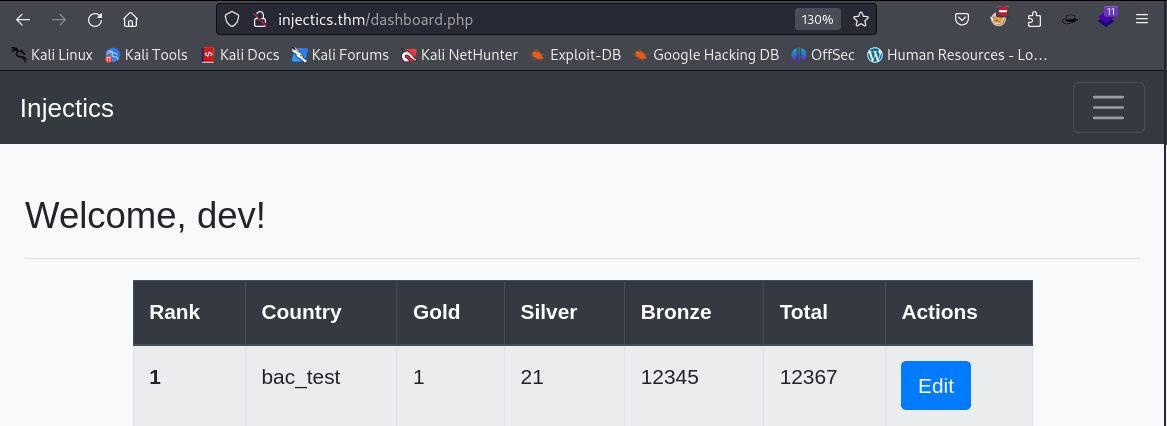Open the Pocket save icon

[962, 19]
